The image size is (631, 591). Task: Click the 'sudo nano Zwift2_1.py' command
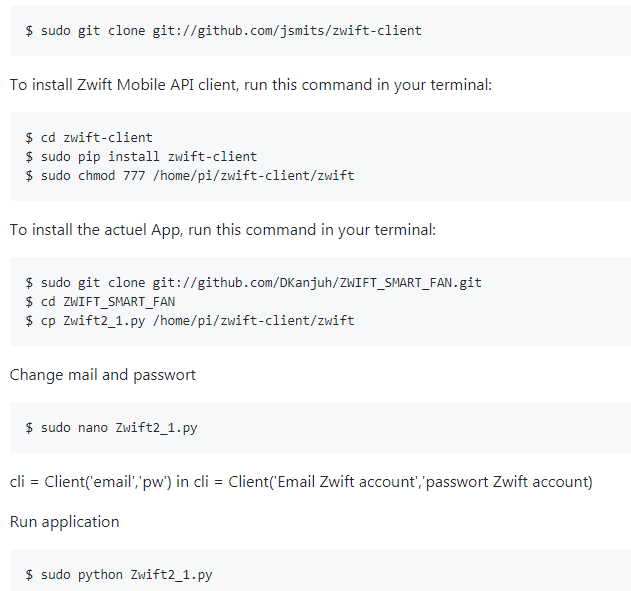(111, 428)
